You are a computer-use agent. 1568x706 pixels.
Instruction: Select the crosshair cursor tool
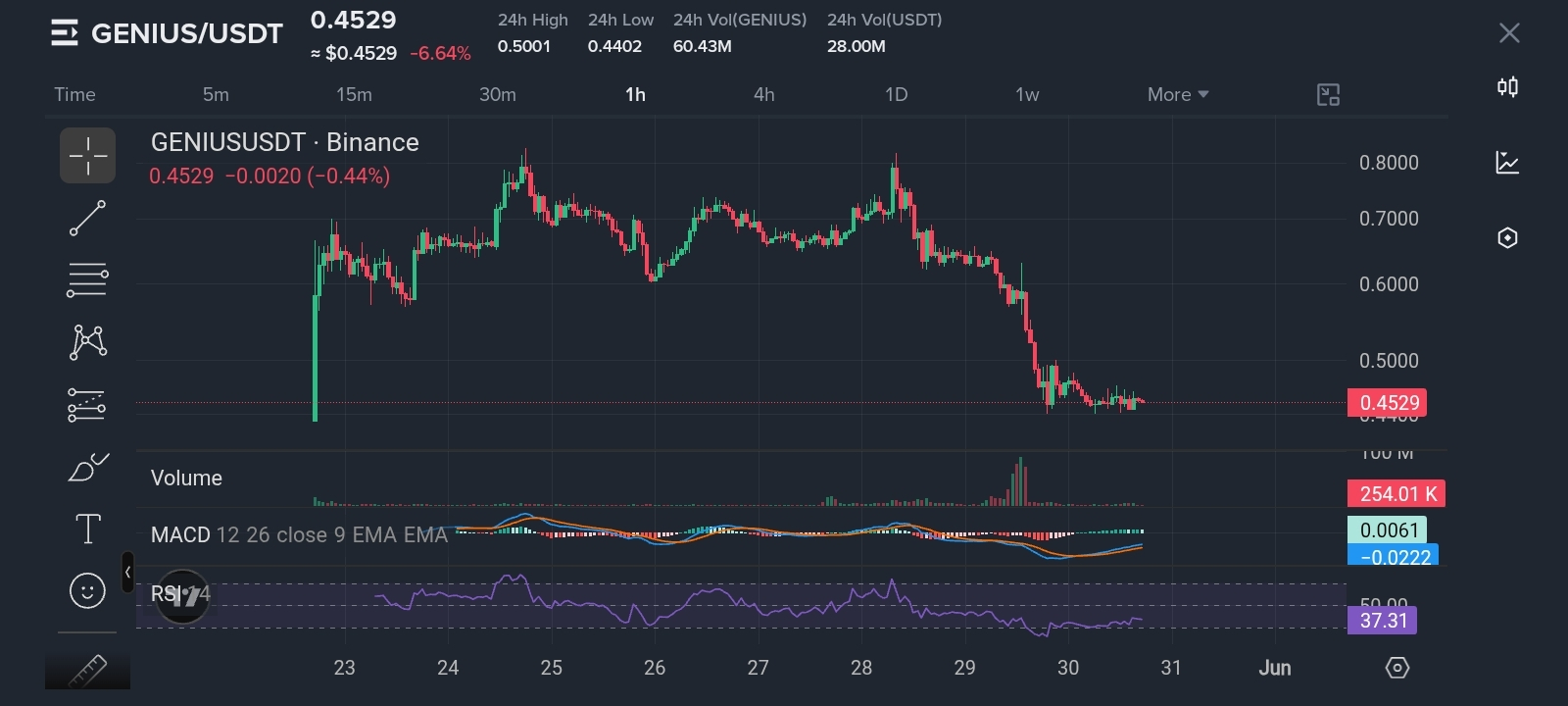point(87,156)
